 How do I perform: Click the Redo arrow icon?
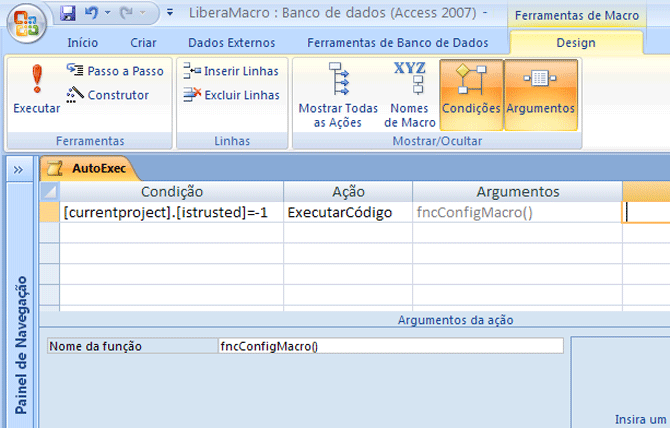click(126, 13)
